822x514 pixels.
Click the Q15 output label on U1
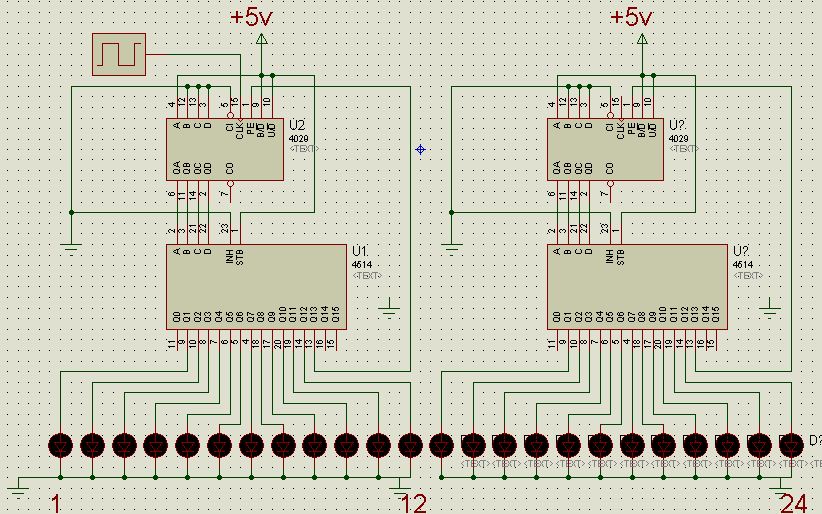tap(336, 314)
